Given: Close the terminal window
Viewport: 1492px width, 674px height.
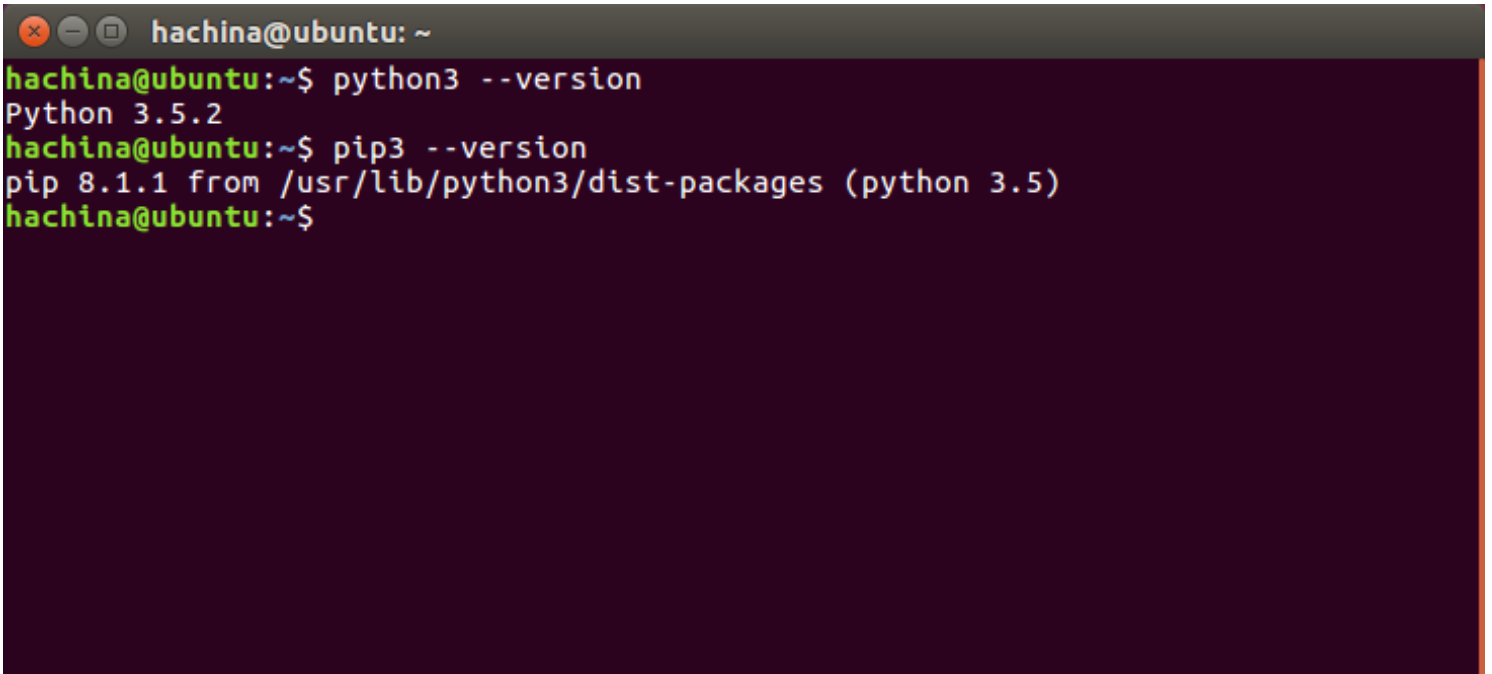Looking at the screenshot, I should (x=35, y=32).
